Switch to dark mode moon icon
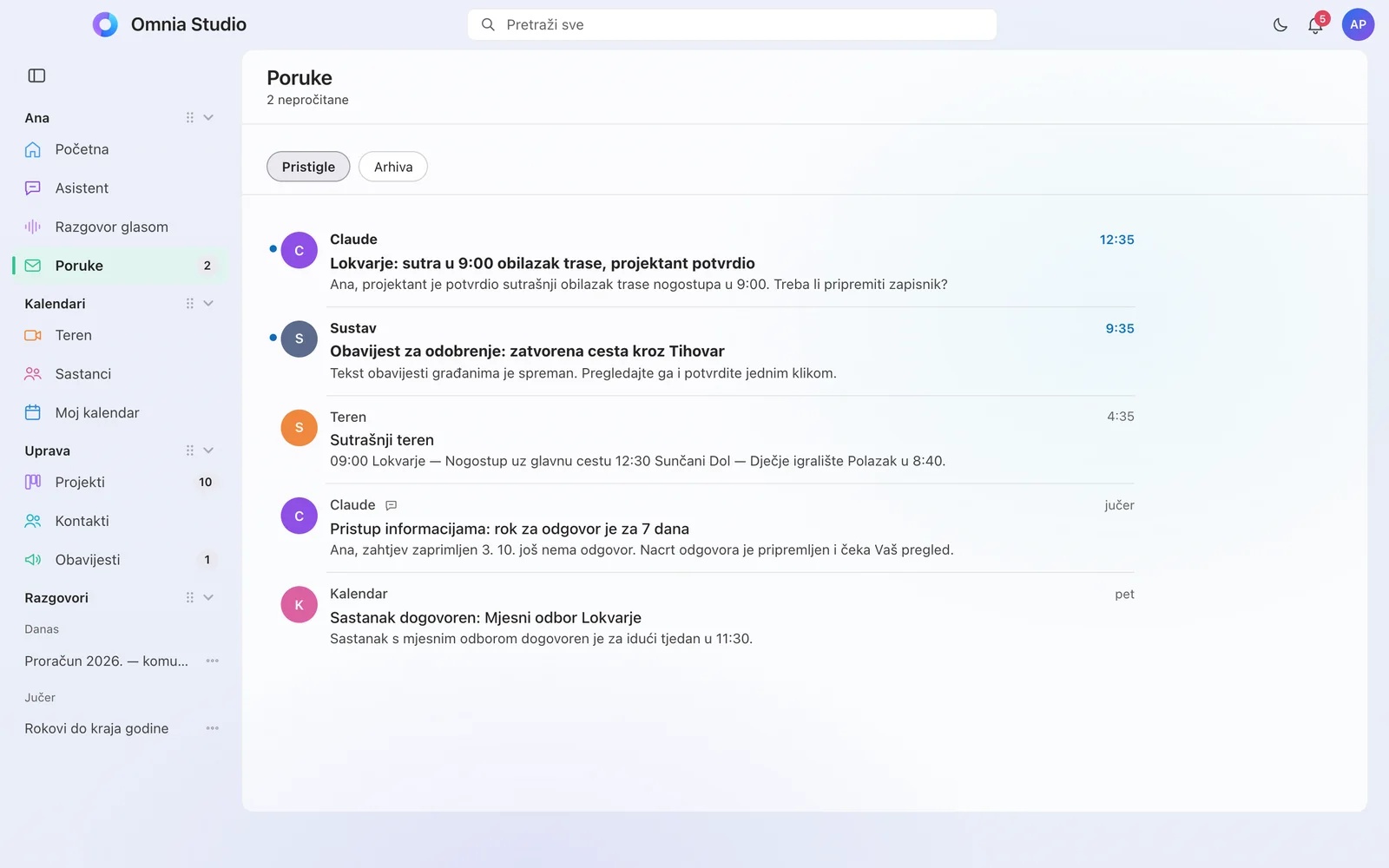 pyautogui.click(x=1280, y=25)
